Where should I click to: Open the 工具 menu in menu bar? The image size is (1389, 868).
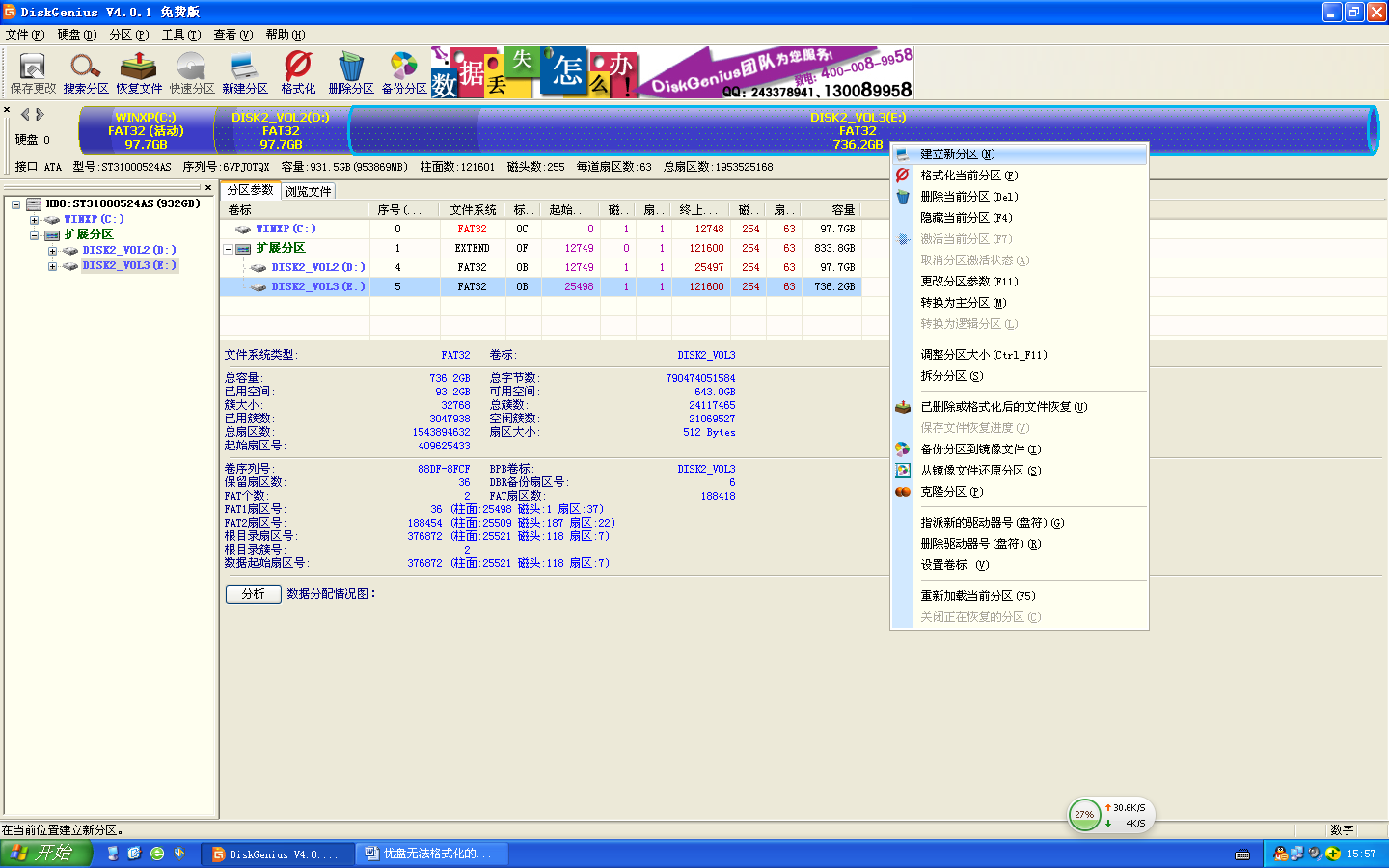point(180,35)
